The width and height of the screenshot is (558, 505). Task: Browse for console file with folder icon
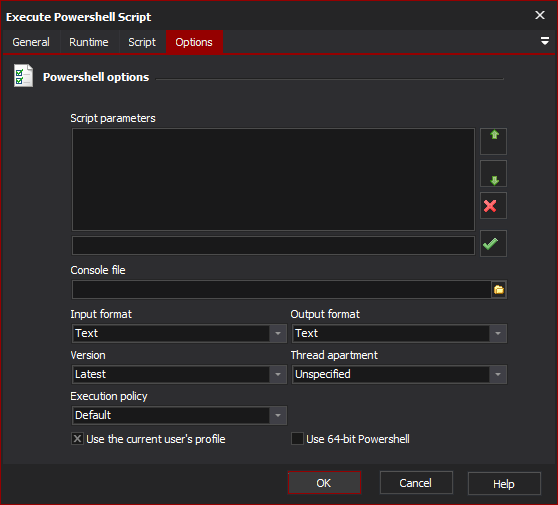point(499,290)
